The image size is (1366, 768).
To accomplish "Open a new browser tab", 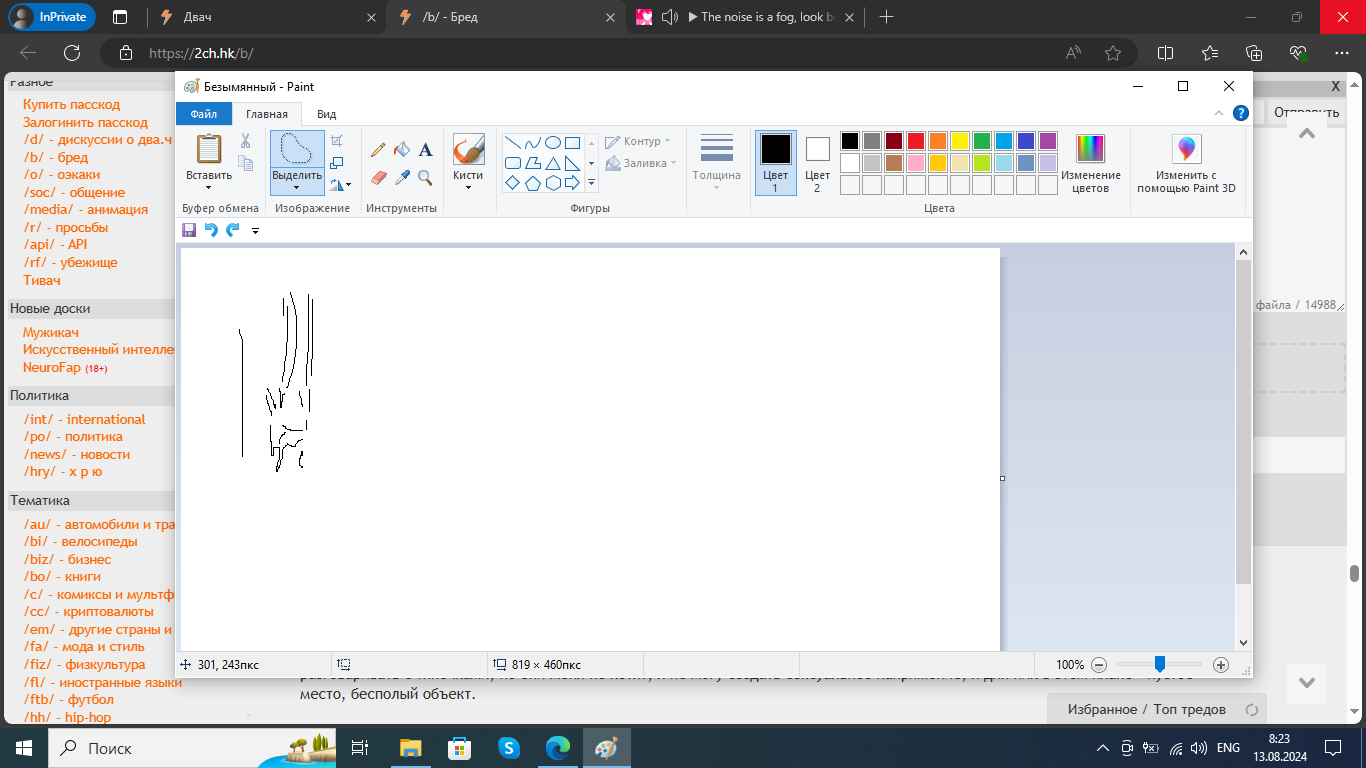I will tap(886, 17).
